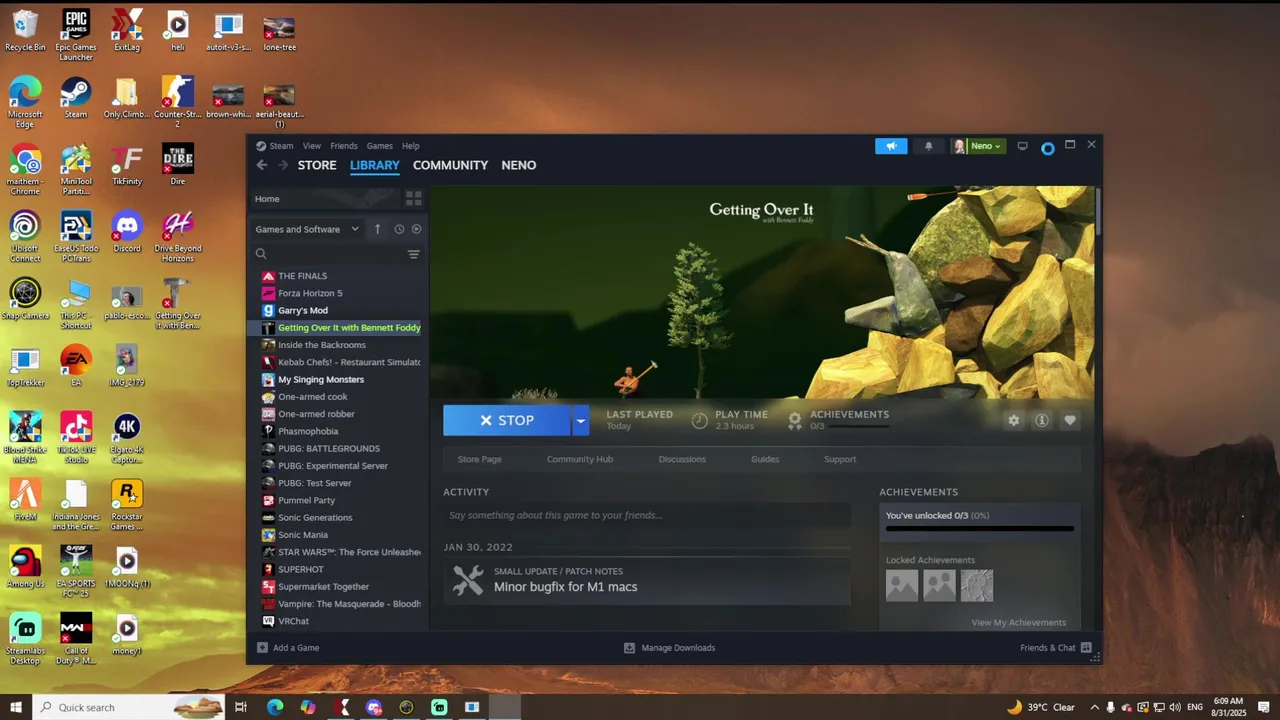Open the Steam announcements megaphone button
Viewport: 1280px width, 720px height.
890,146
